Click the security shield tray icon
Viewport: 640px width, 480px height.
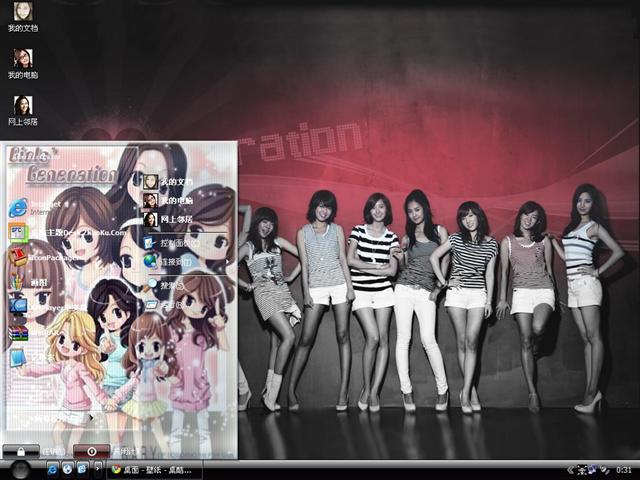point(605,470)
